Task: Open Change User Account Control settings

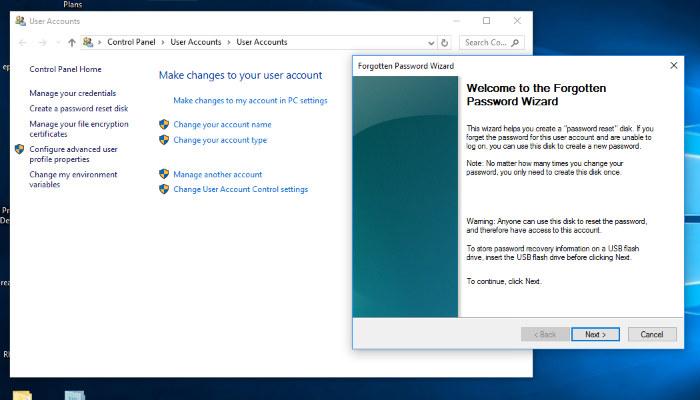Action: [240, 189]
